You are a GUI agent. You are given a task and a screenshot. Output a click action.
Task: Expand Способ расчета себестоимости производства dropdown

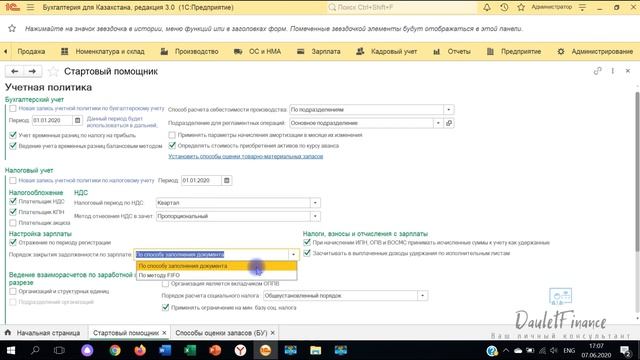[449, 109]
